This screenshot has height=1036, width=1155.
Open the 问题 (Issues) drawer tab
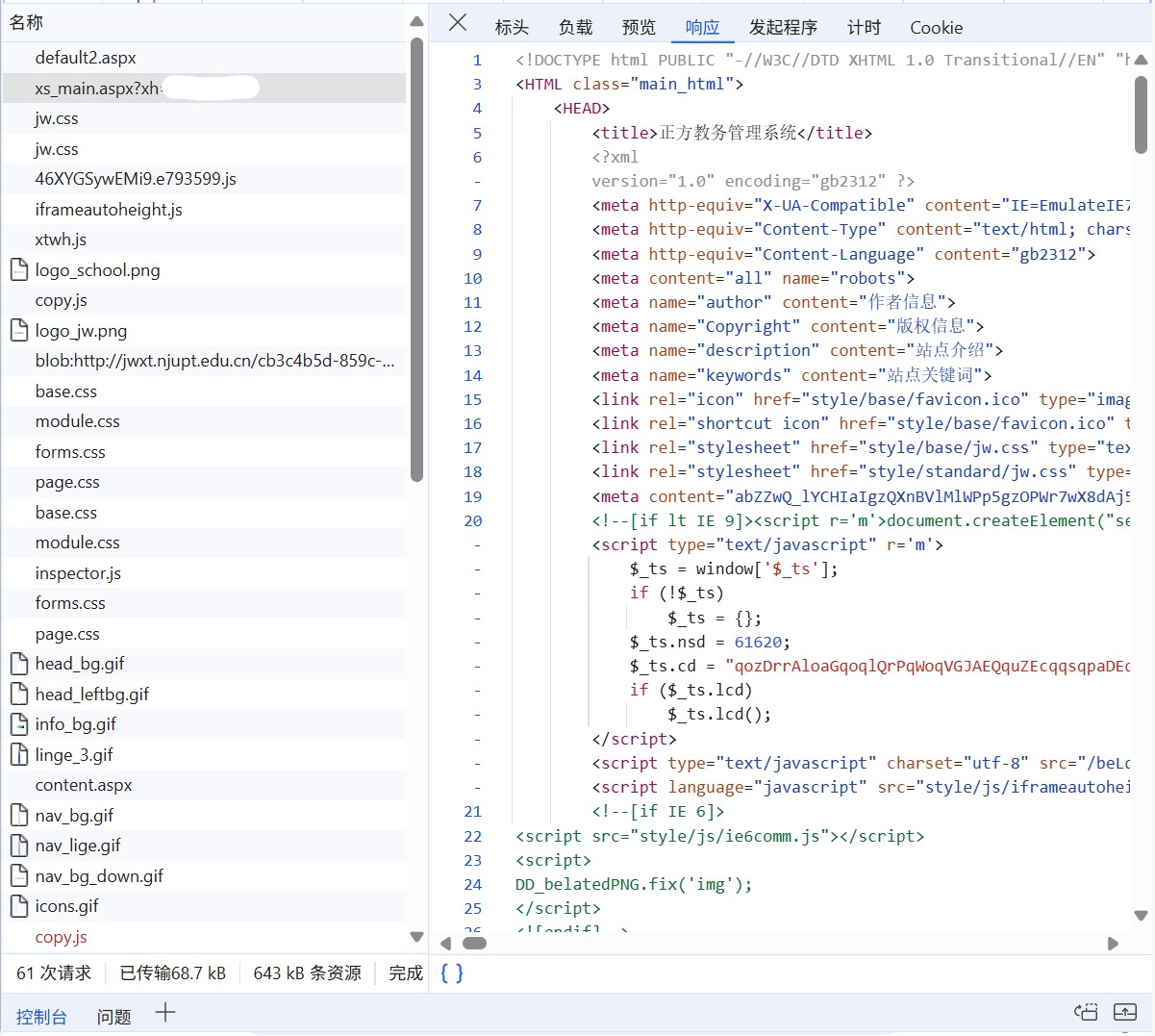coord(113,1016)
